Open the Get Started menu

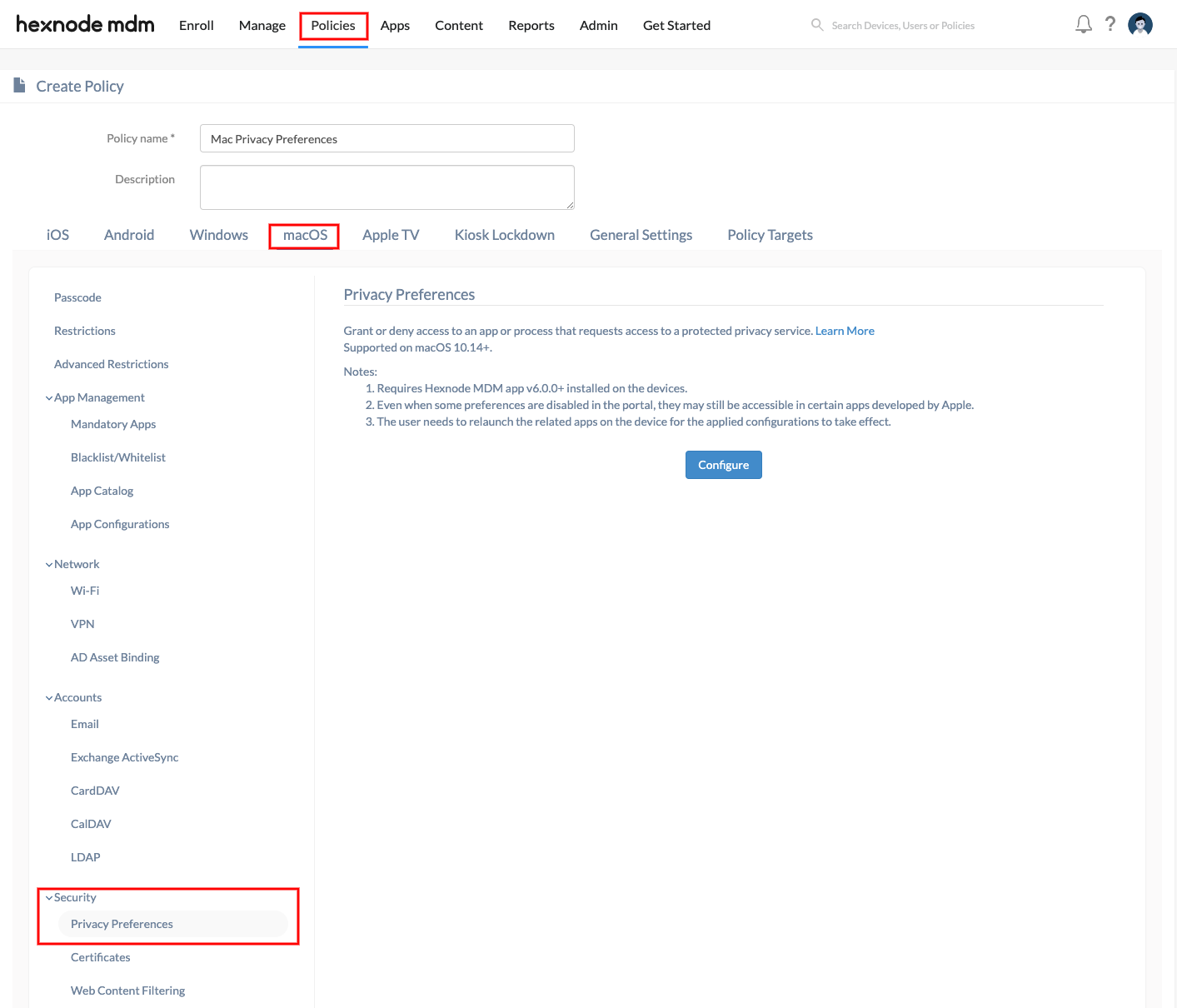point(676,25)
